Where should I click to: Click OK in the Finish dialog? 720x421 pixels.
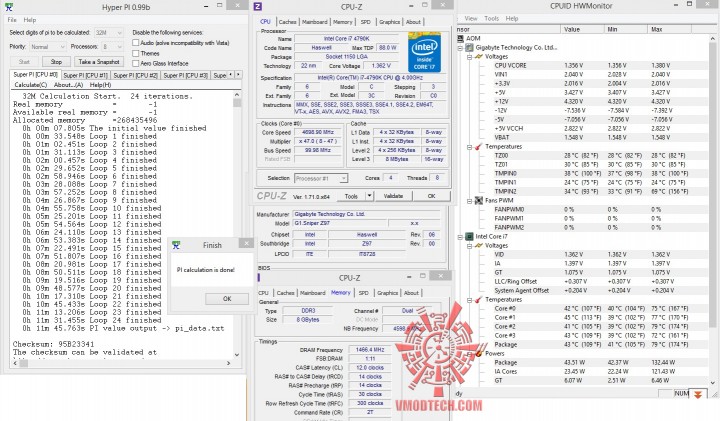tap(227, 299)
